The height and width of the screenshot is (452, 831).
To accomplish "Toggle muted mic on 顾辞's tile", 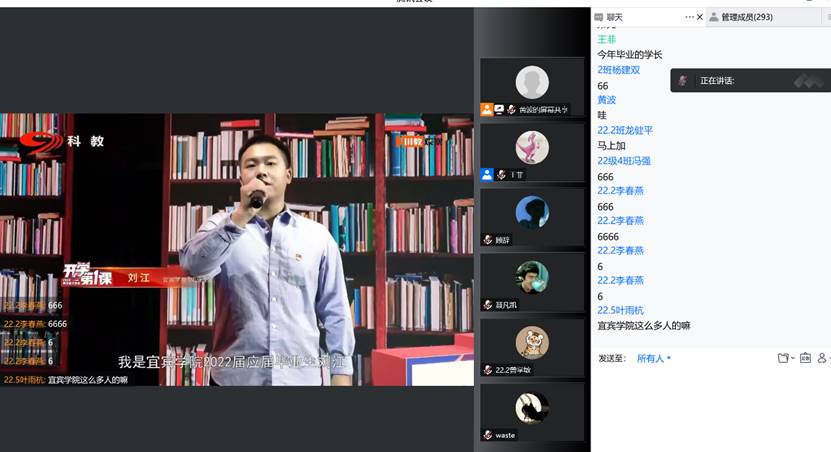I will 488,240.
